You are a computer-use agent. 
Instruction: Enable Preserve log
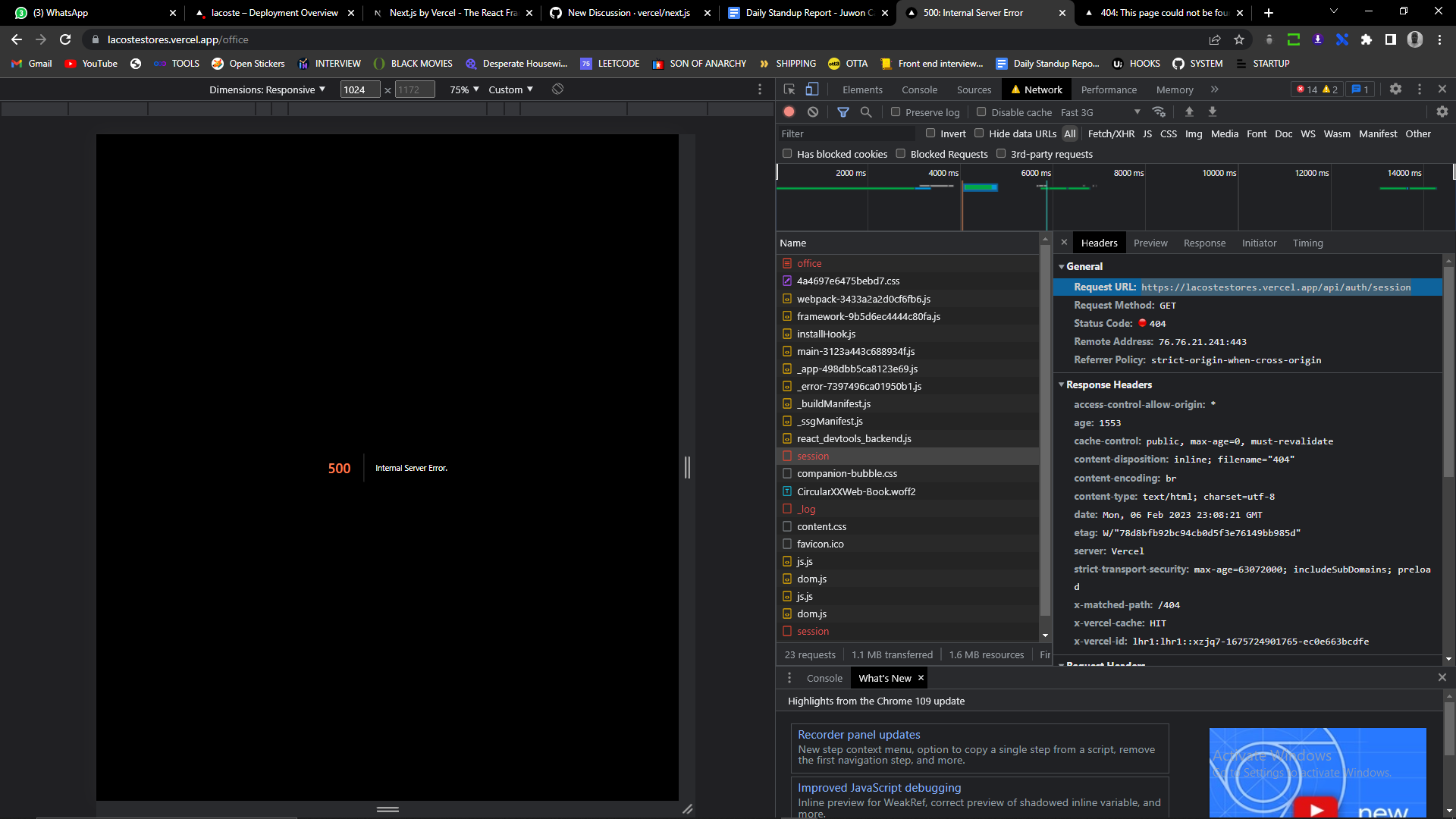pos(896,111)
